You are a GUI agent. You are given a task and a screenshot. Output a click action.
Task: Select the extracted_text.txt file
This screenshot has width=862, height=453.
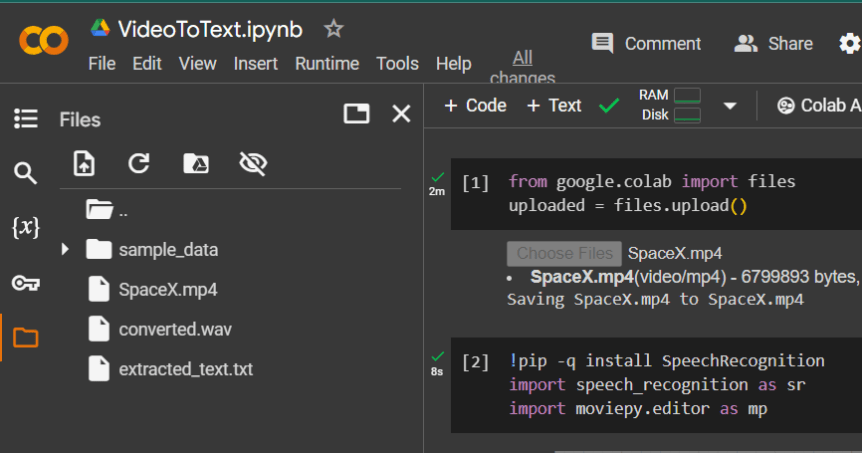tap(185, 369)
